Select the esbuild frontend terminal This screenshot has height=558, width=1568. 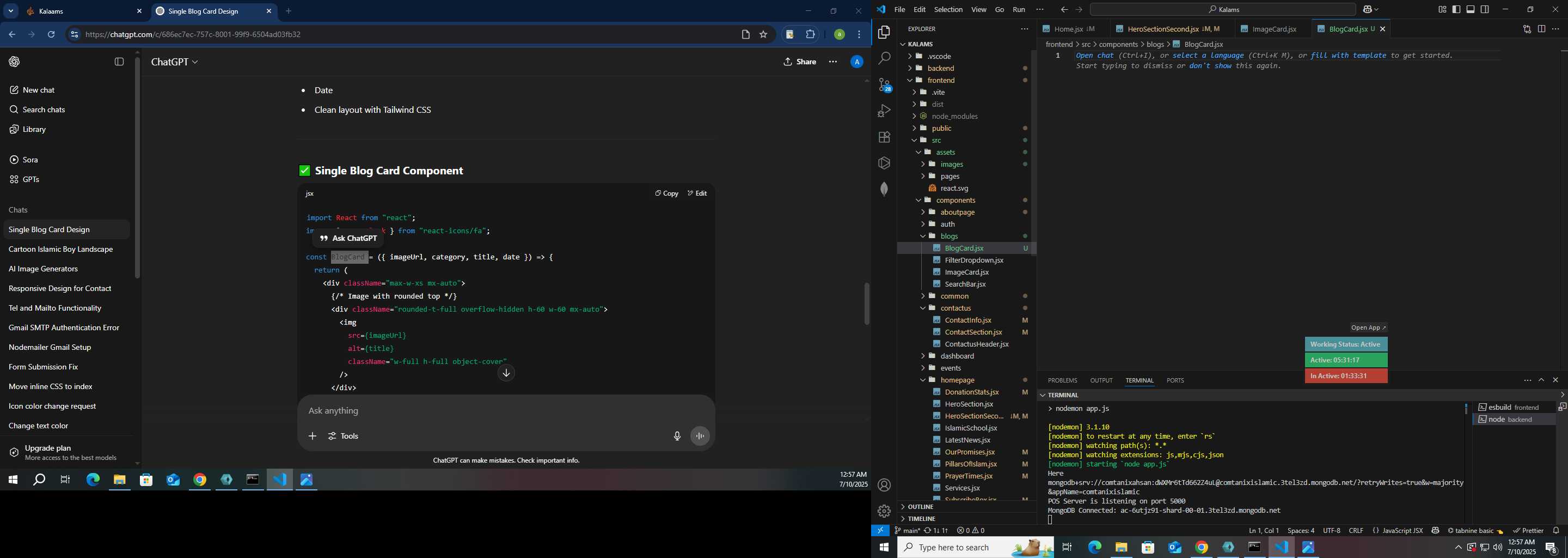pos(1514,408)
